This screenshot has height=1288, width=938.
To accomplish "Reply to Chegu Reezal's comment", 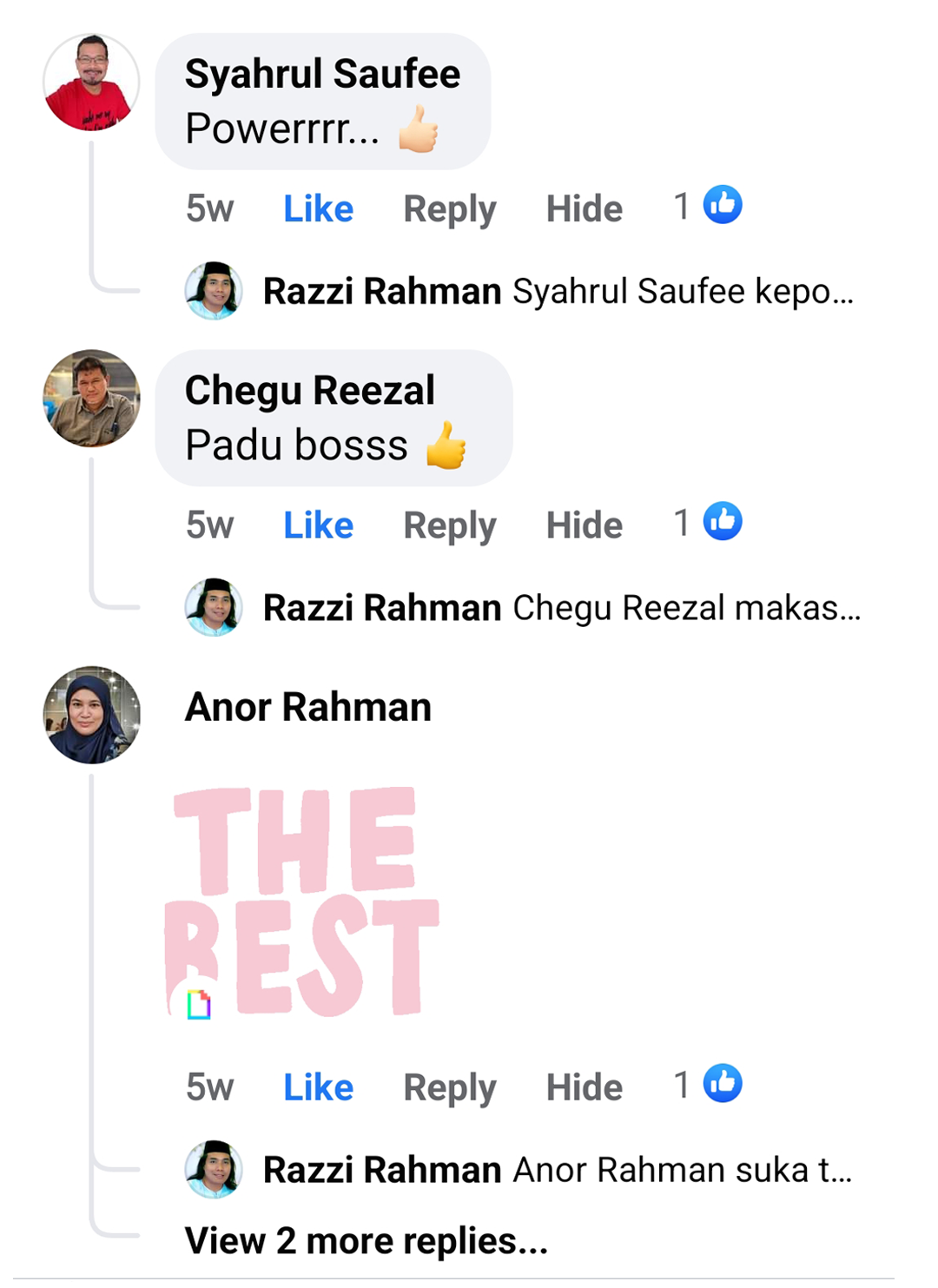I will [449, 525].
